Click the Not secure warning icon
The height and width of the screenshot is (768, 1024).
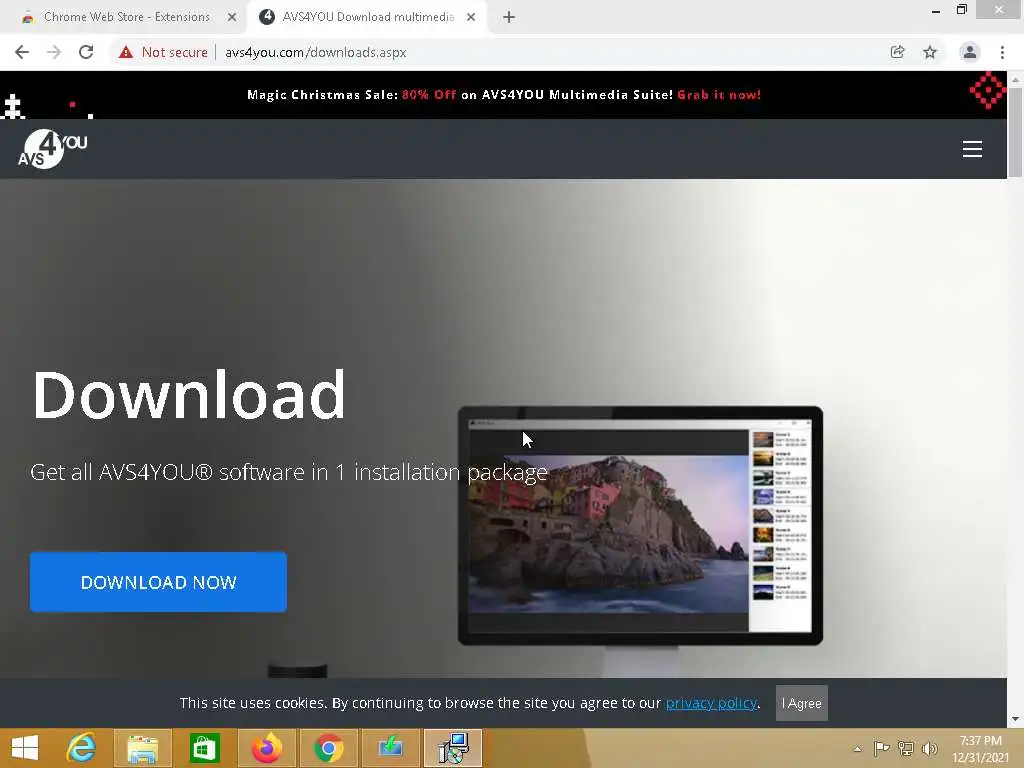click(126, 52)
